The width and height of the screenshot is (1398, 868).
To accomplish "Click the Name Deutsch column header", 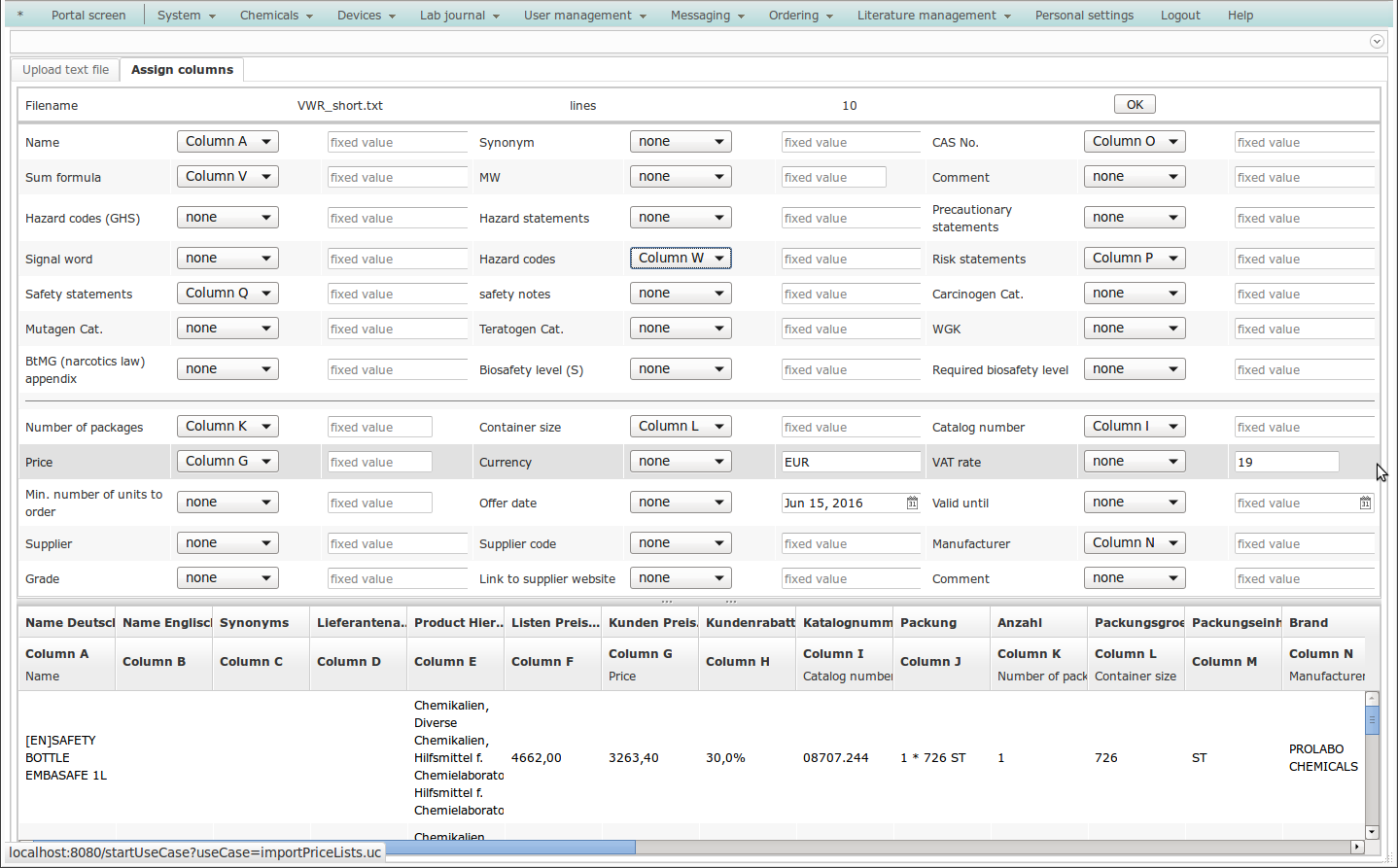I will click(x=67, y=622).
